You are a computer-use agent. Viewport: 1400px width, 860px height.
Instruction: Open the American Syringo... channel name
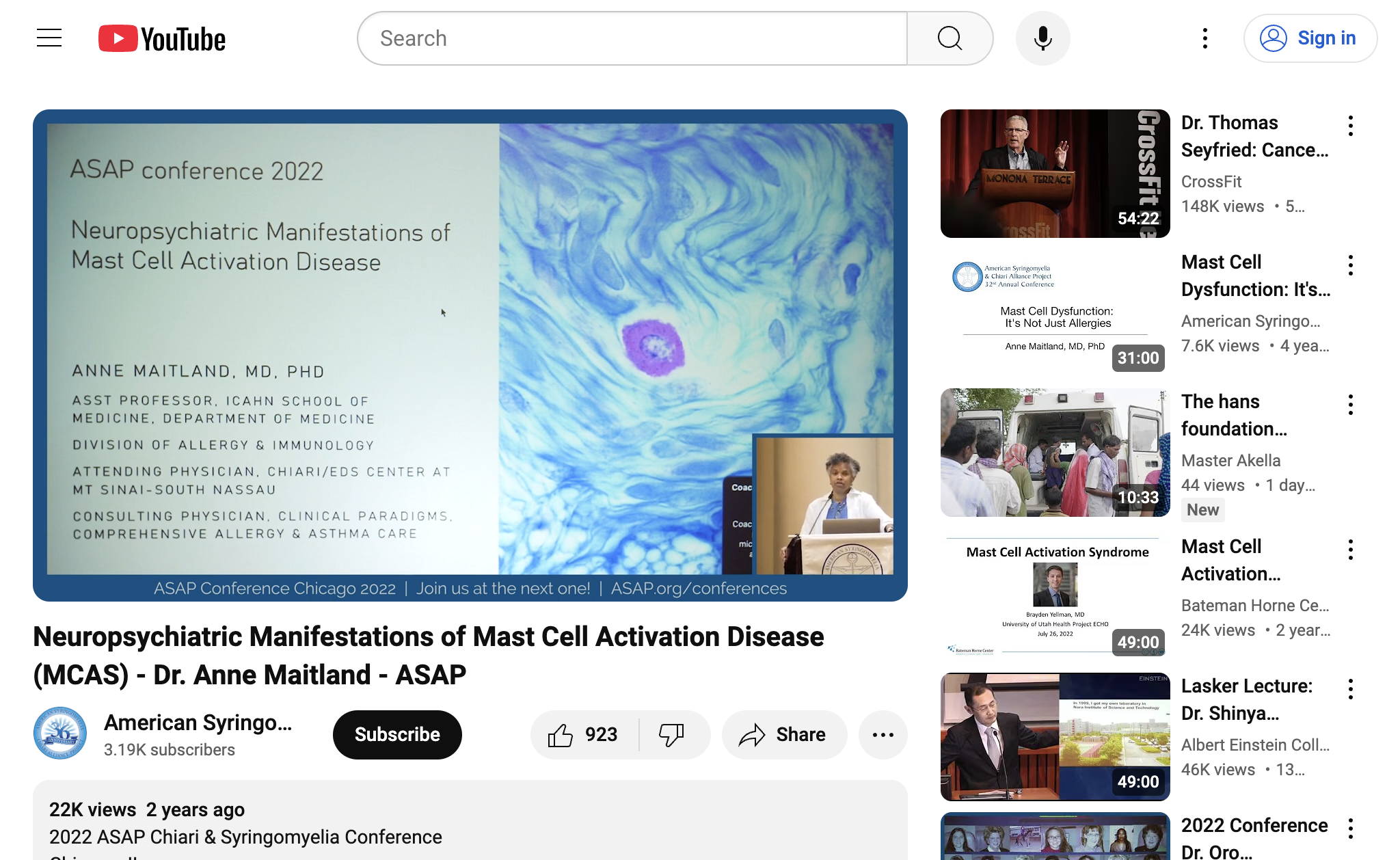coord(198,723)
